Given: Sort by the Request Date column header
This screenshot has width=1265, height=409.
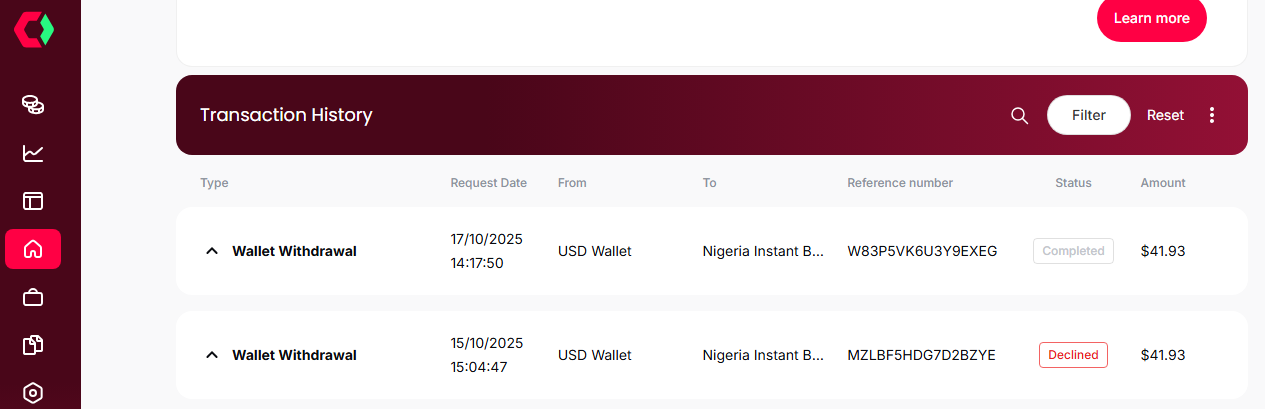Looking at the screenshot, I should [x=488, y=183].
